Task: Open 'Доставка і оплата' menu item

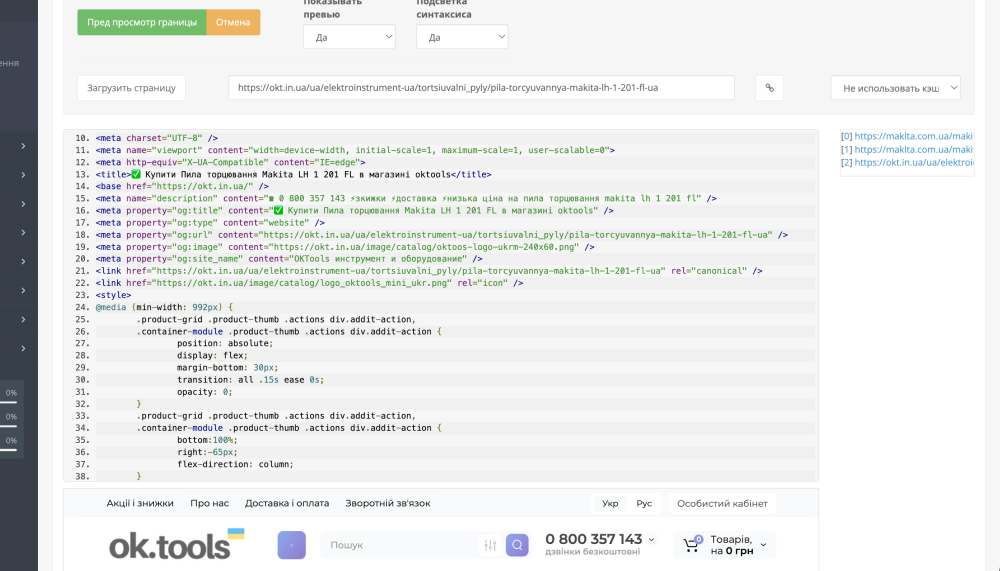Action: pos(287,503)
